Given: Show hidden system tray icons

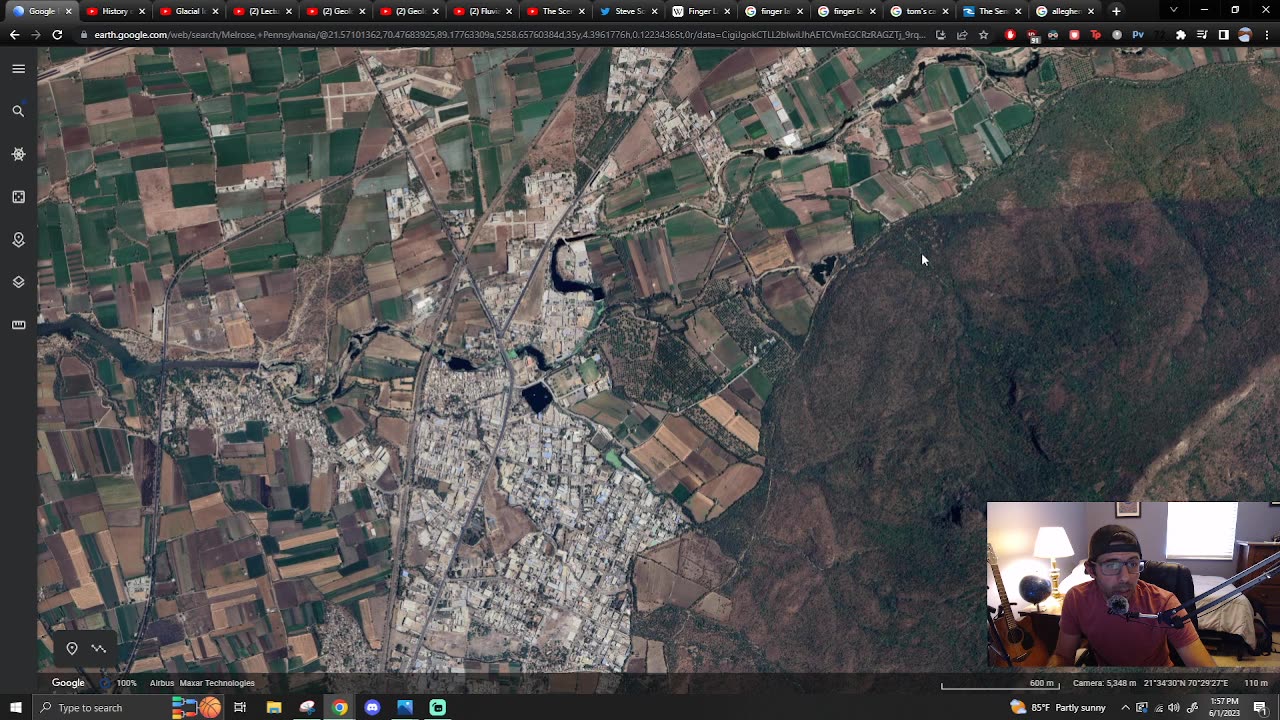Looking at the screenshot, I should tap(1125, 708).
